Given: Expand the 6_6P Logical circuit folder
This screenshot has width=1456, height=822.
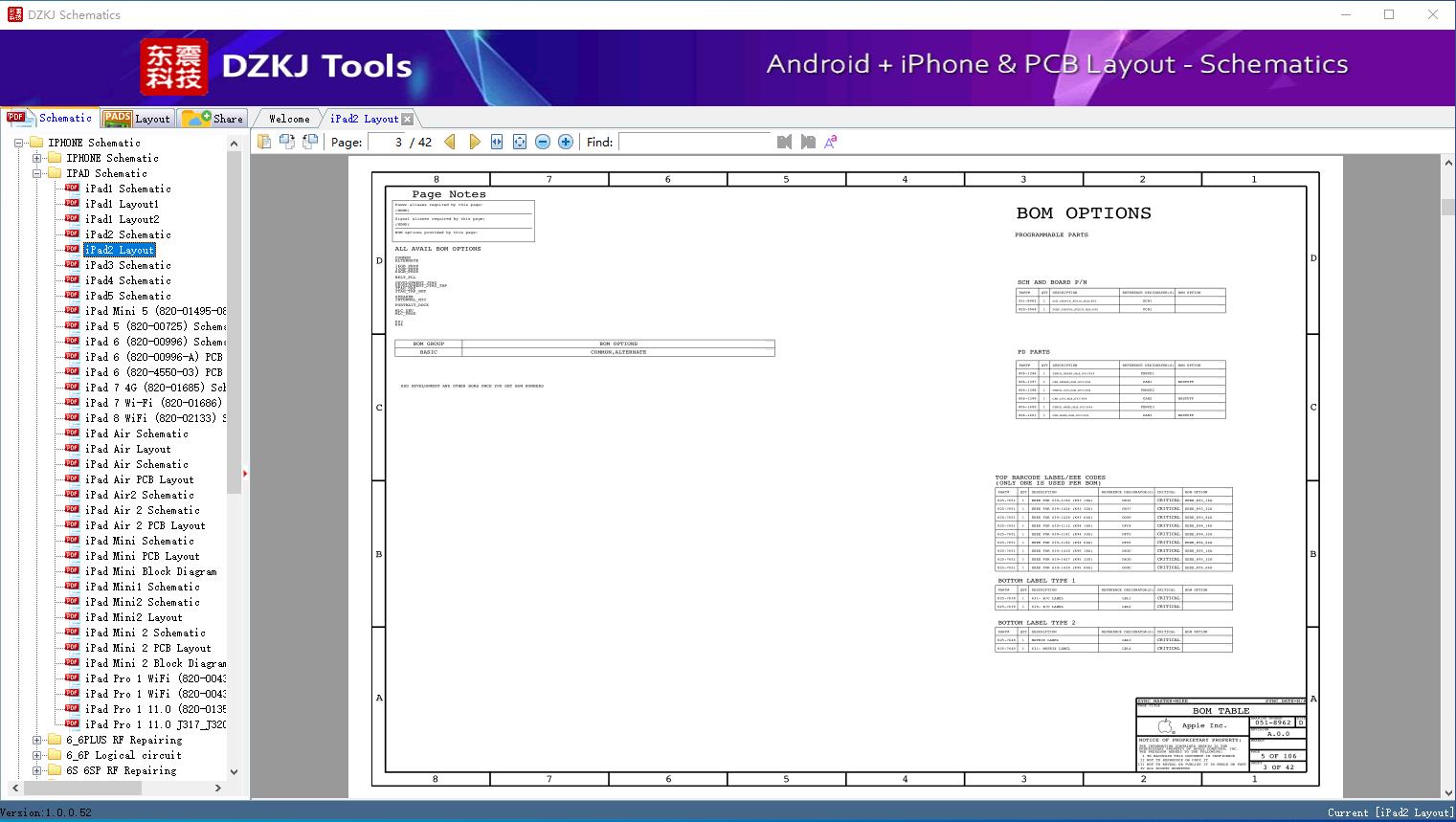Looking at the screenshot, I should pos(37,755).
